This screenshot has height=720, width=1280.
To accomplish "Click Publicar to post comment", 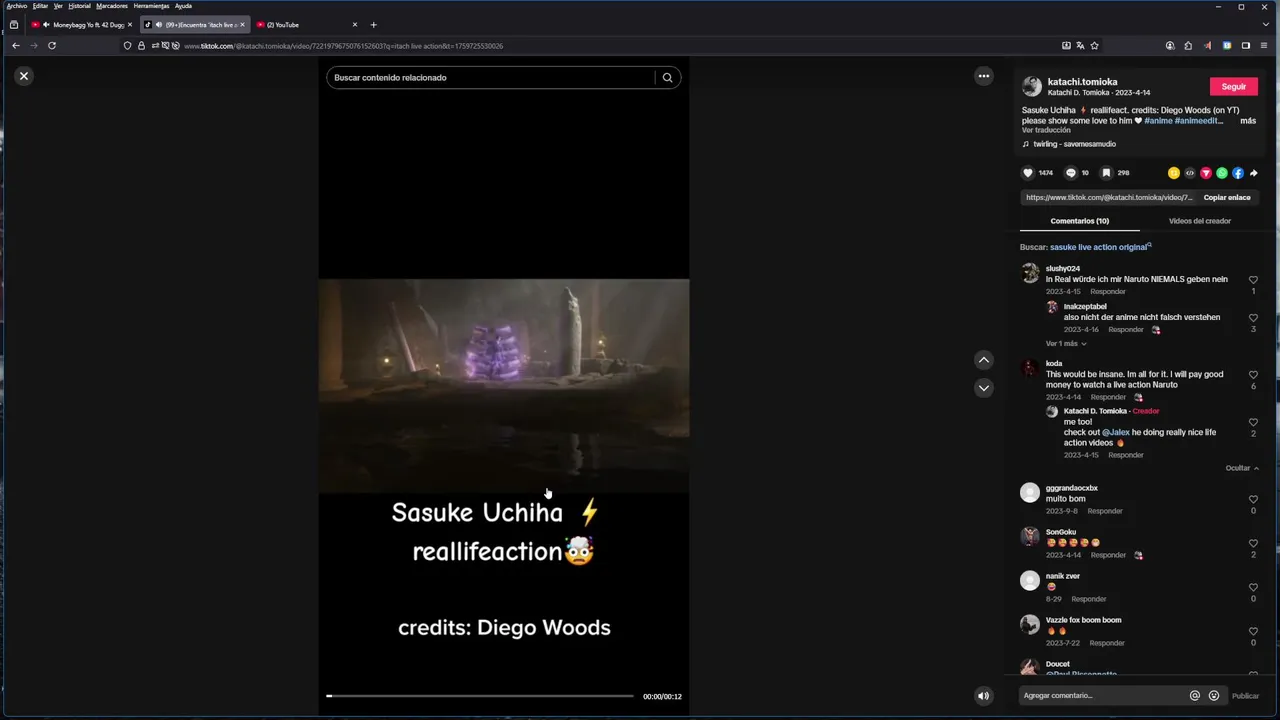I will [x=1245, y=696].
